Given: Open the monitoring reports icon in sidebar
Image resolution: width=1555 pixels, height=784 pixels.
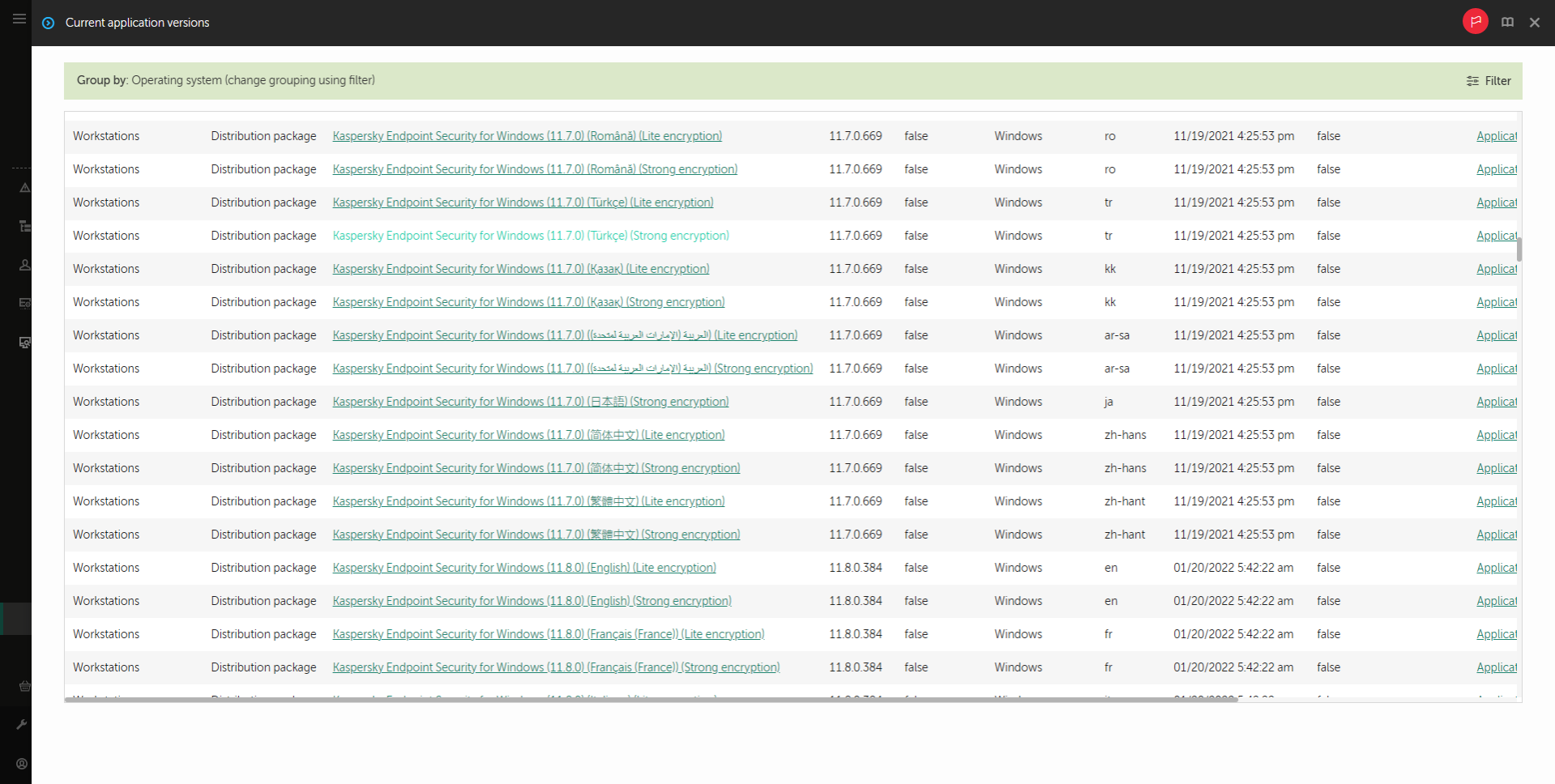Looking at the screenshot, I should 24,304.
